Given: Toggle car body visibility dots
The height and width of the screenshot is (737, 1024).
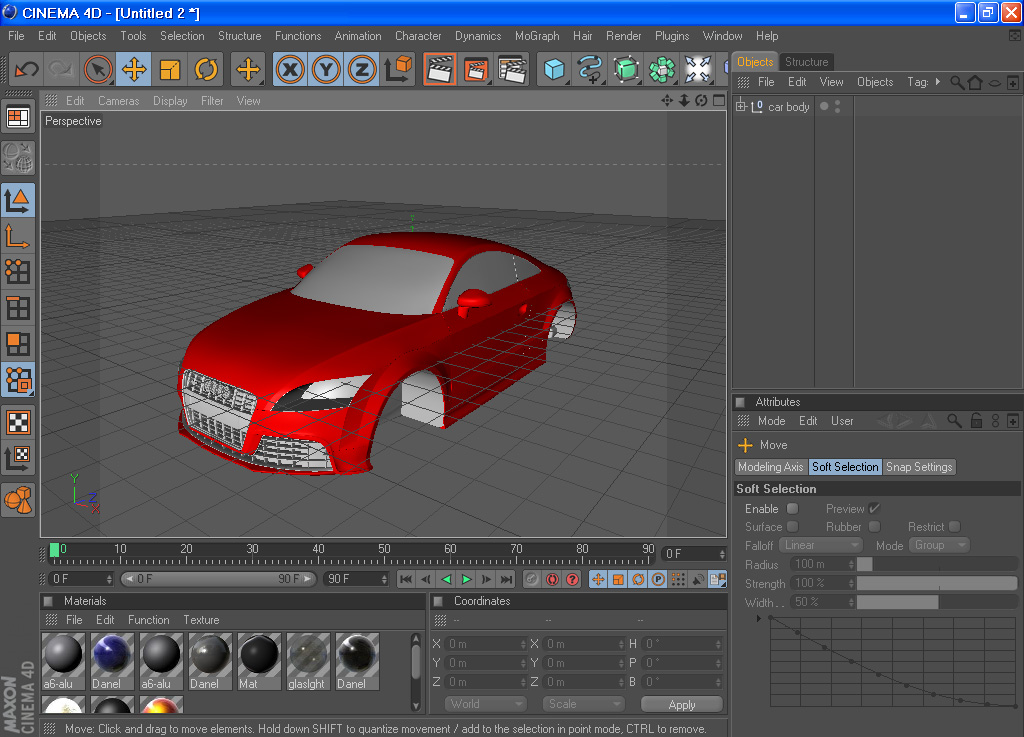Looking at the screenshot, I should pos(837,106).
